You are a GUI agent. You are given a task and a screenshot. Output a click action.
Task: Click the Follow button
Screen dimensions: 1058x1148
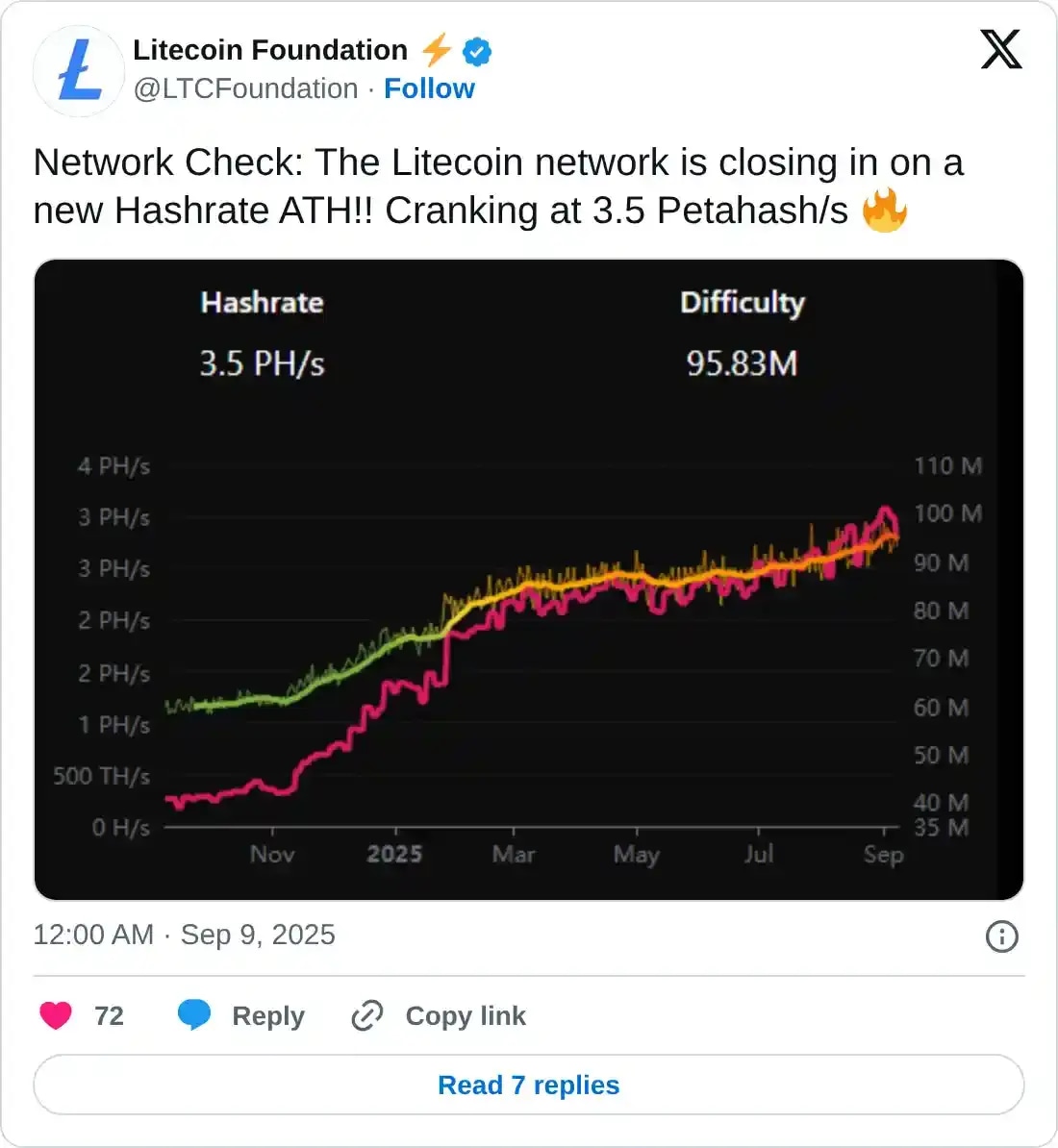point(430,88)
